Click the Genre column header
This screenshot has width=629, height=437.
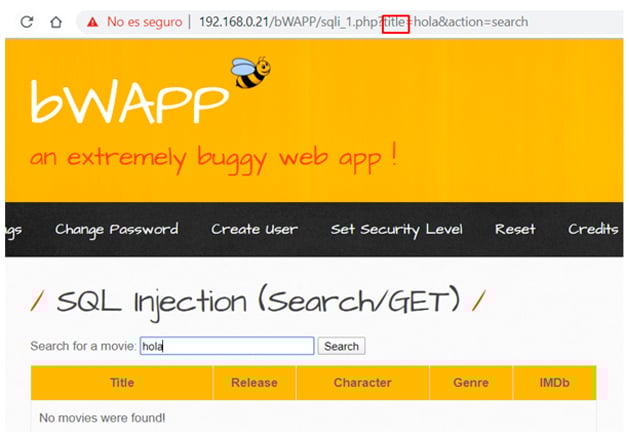[470, 383]
